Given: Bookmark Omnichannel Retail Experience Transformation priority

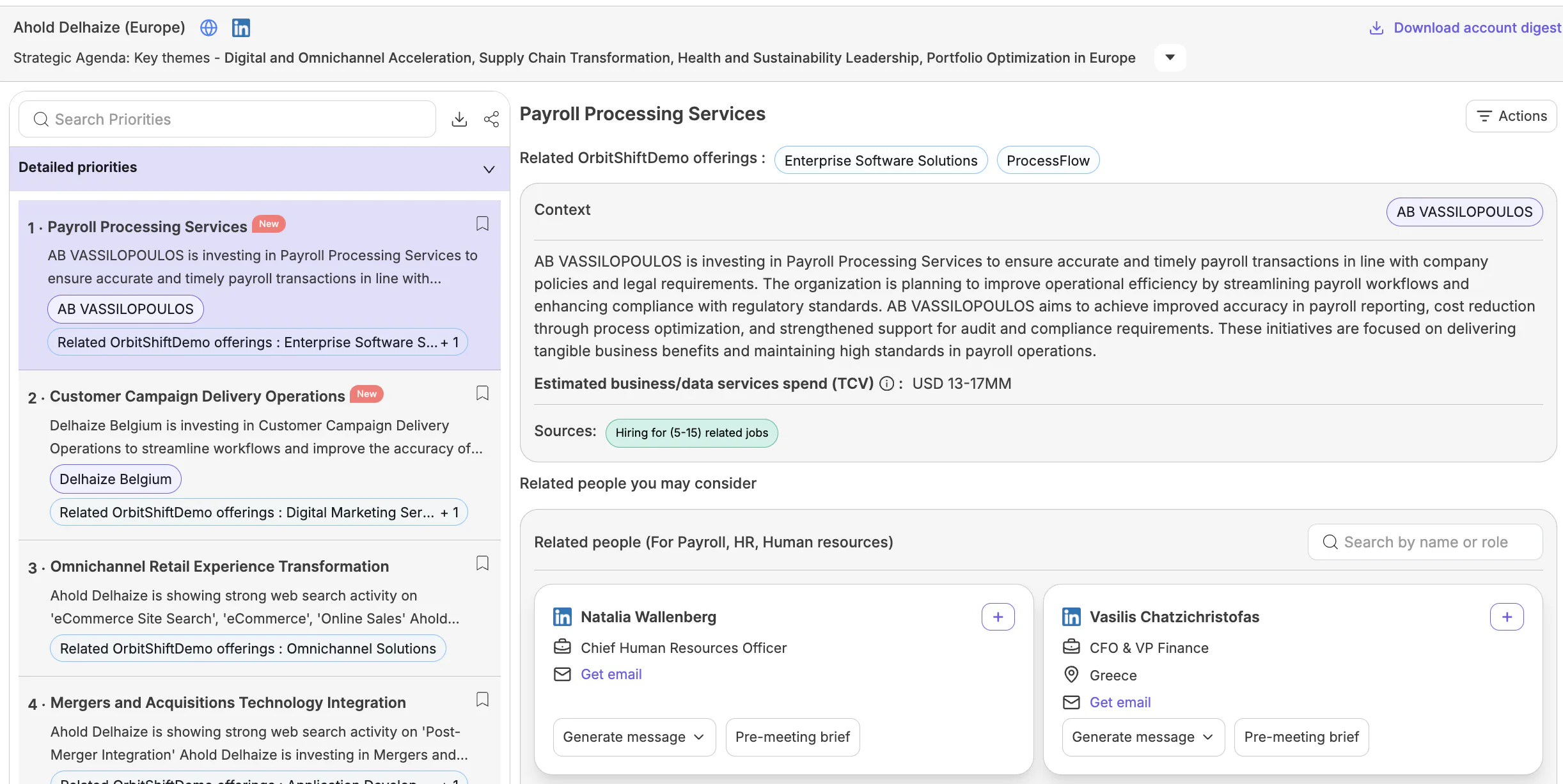Looking at the screenshot, I should click(482, 563).
